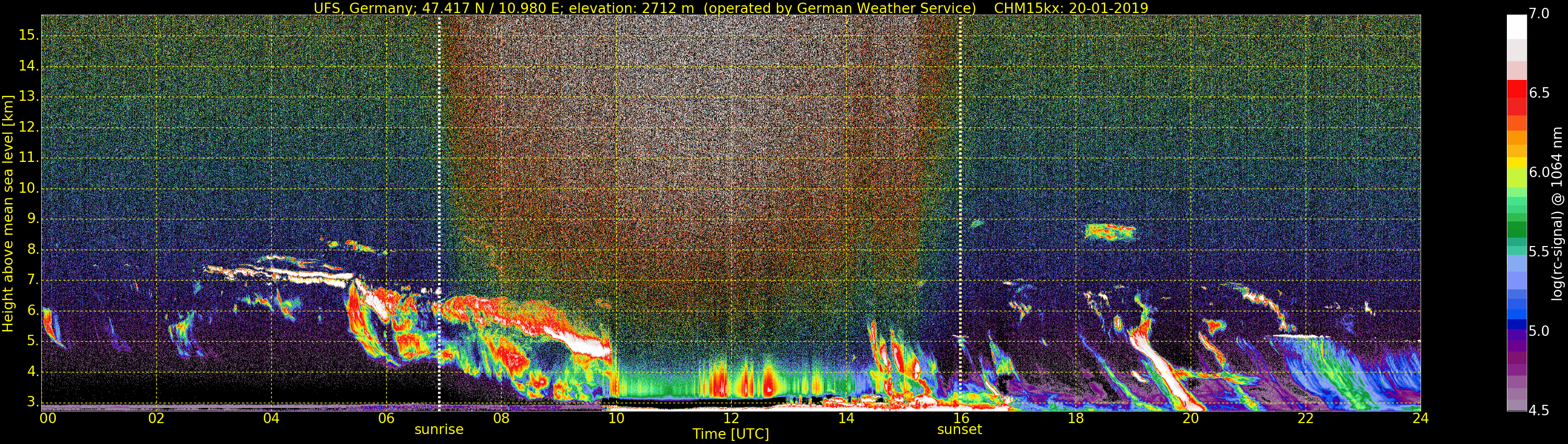Click the height axis tick '15.'
The image size is (1568, 444).
[29, 36]
